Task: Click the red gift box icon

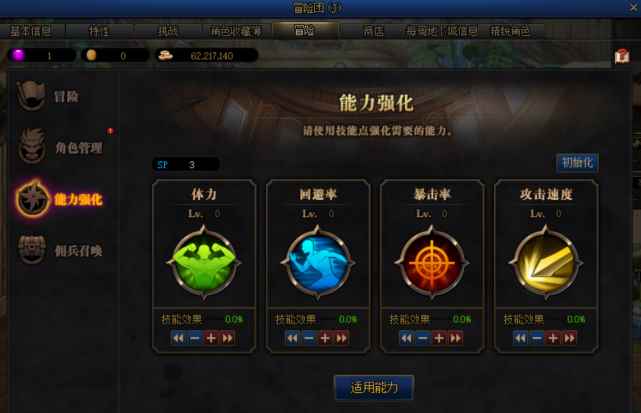Action: click(621, 56)
